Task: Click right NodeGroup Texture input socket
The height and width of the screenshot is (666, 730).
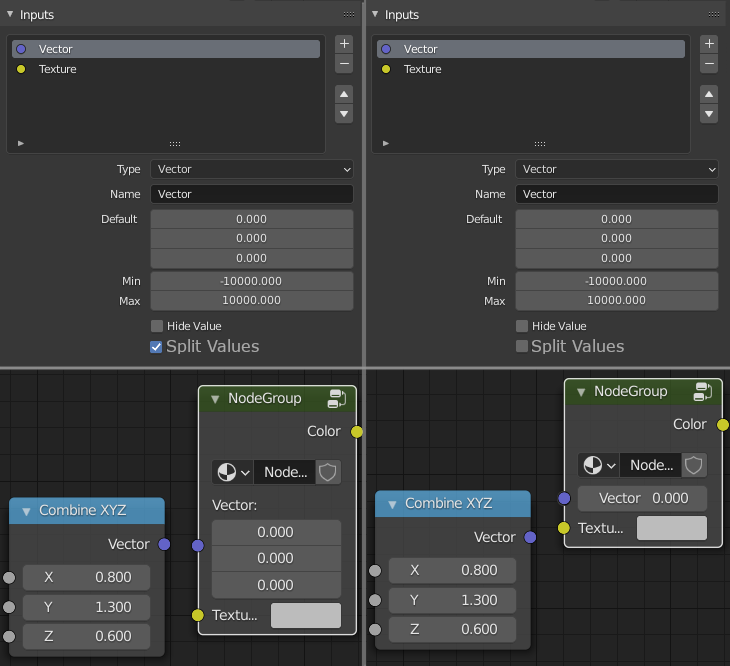Action: (x=564, y=528)
